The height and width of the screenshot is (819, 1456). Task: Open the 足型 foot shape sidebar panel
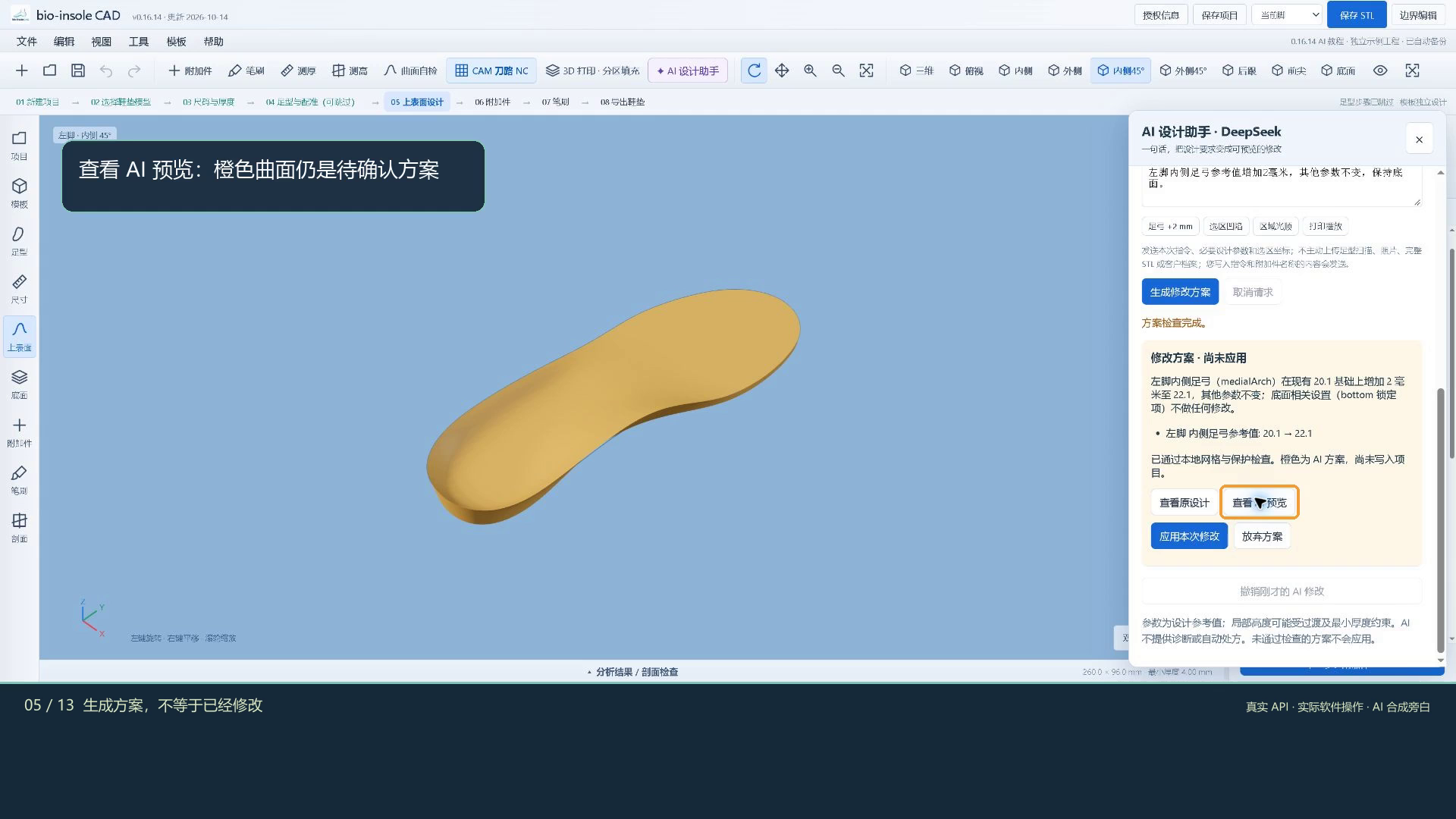(x=19, y=241)
